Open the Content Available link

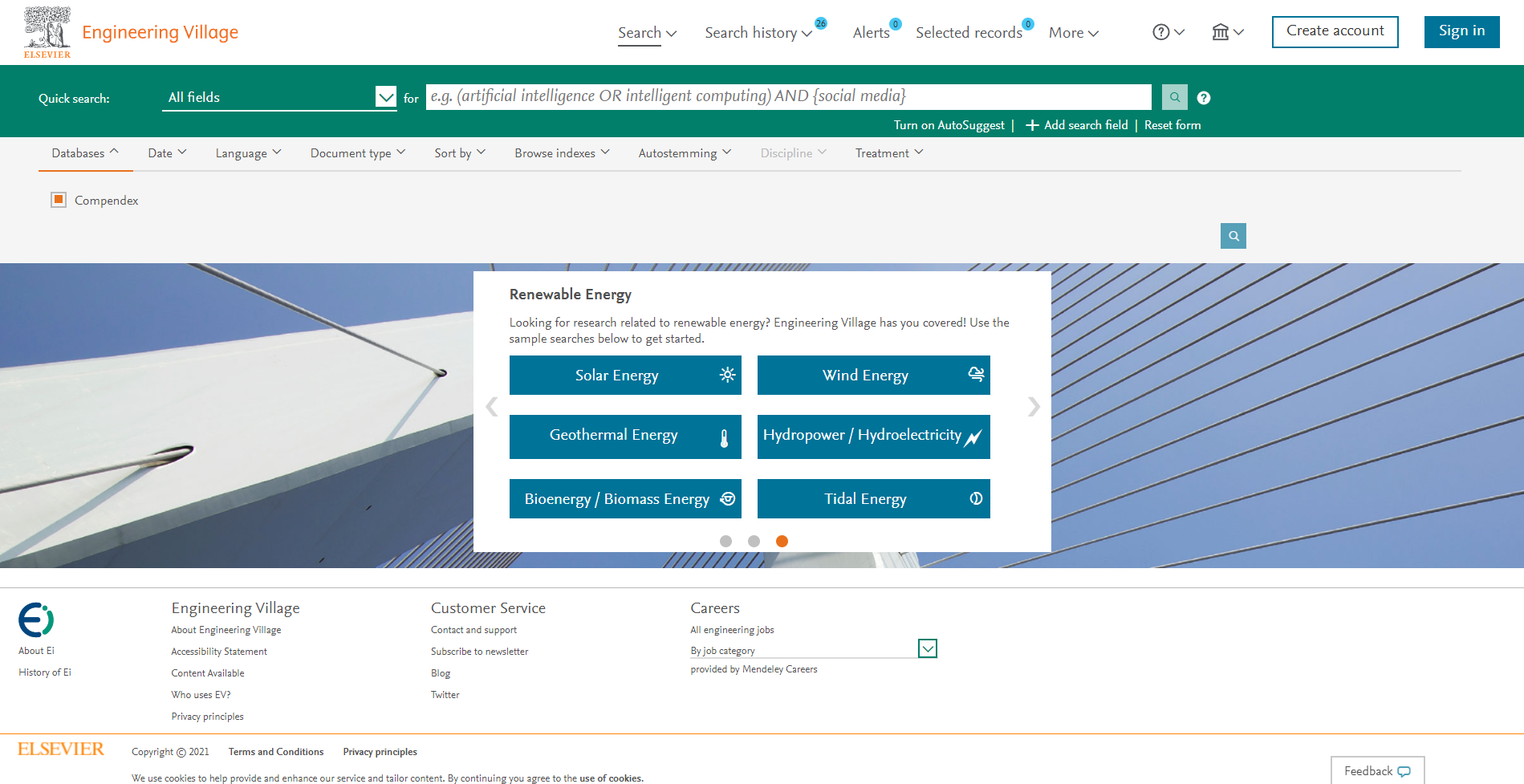click(x=208, y=673)
